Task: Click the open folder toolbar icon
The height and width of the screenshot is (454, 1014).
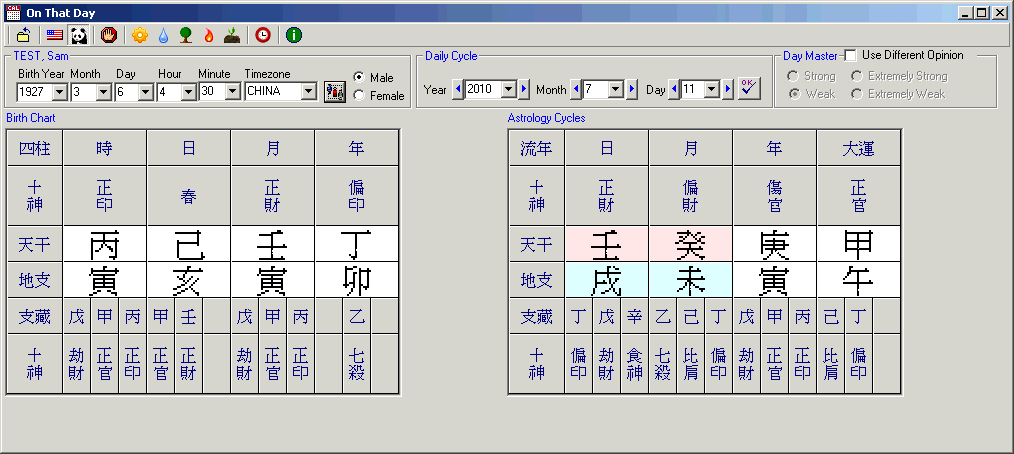Action: pos(23,35)
